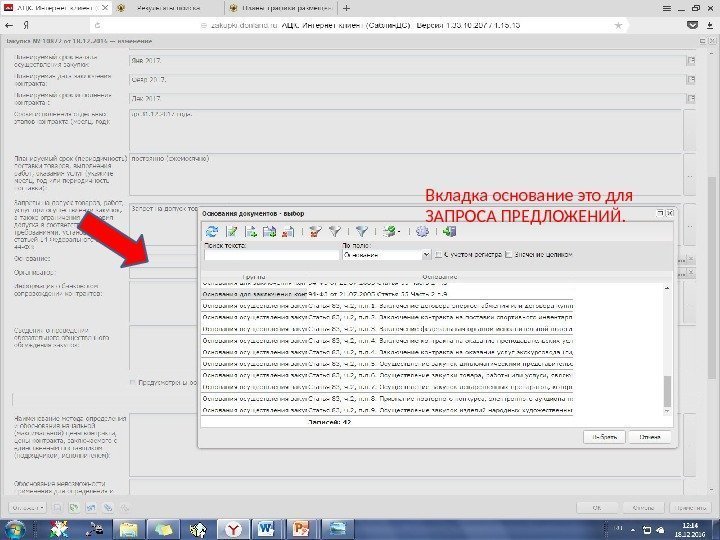This screenshot has height=540, width=720.
Task: Click the main form 'Применить' button
Action: (x=691, y=508)
